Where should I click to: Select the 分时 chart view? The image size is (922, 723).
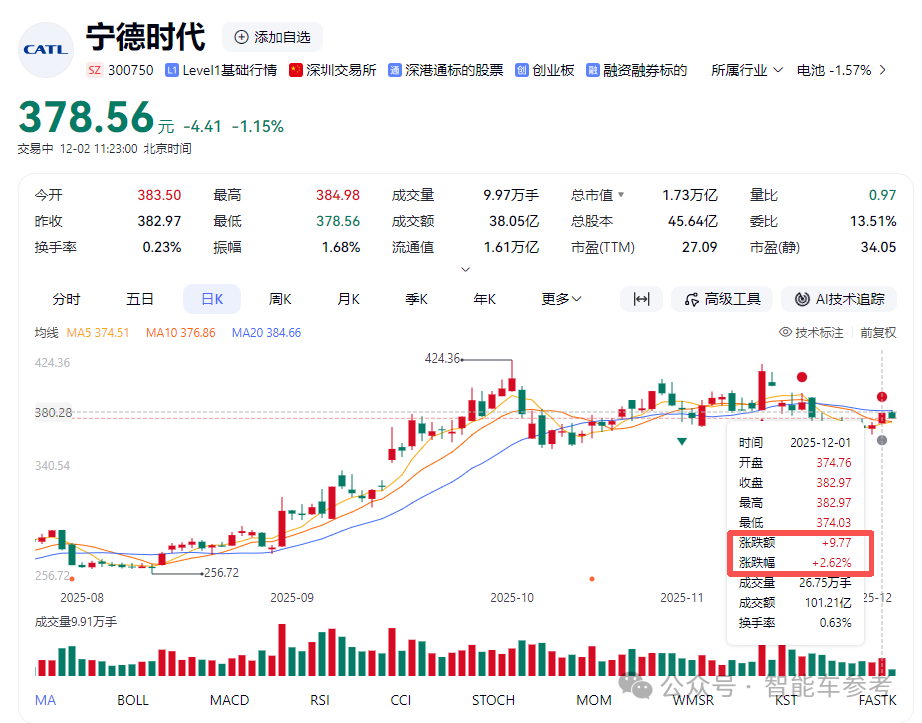coord(65,298)
